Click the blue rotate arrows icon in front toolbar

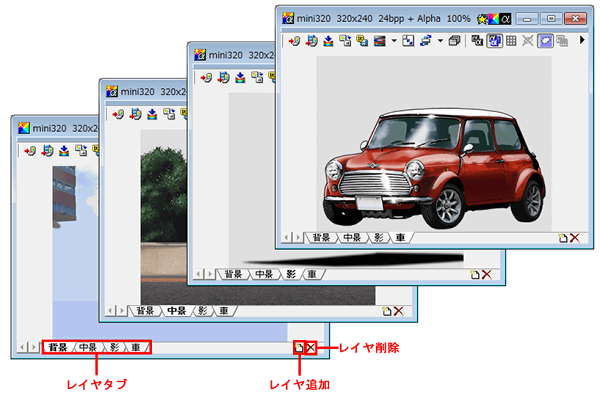426,41
